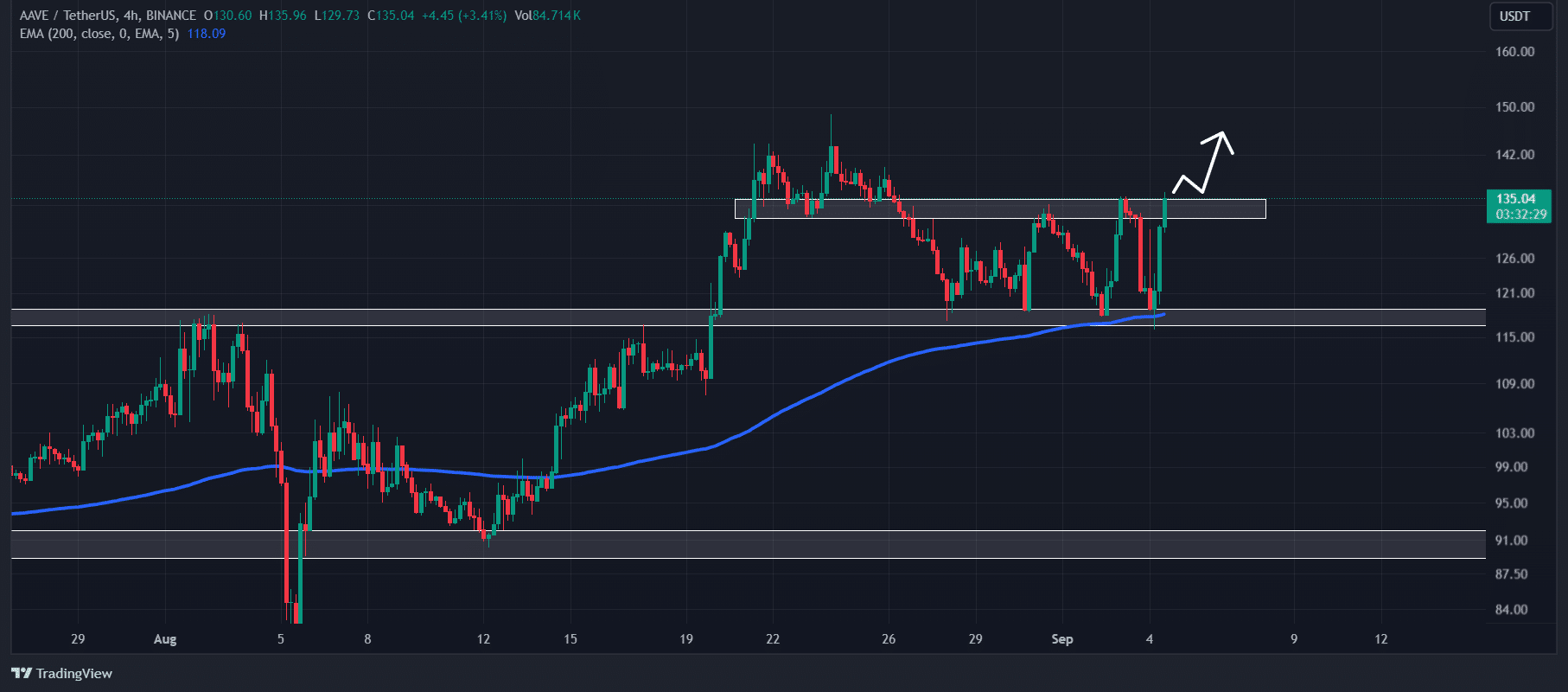Click the countdown timer 03:32:29

pyautogui.click(x=1521, y=215)
